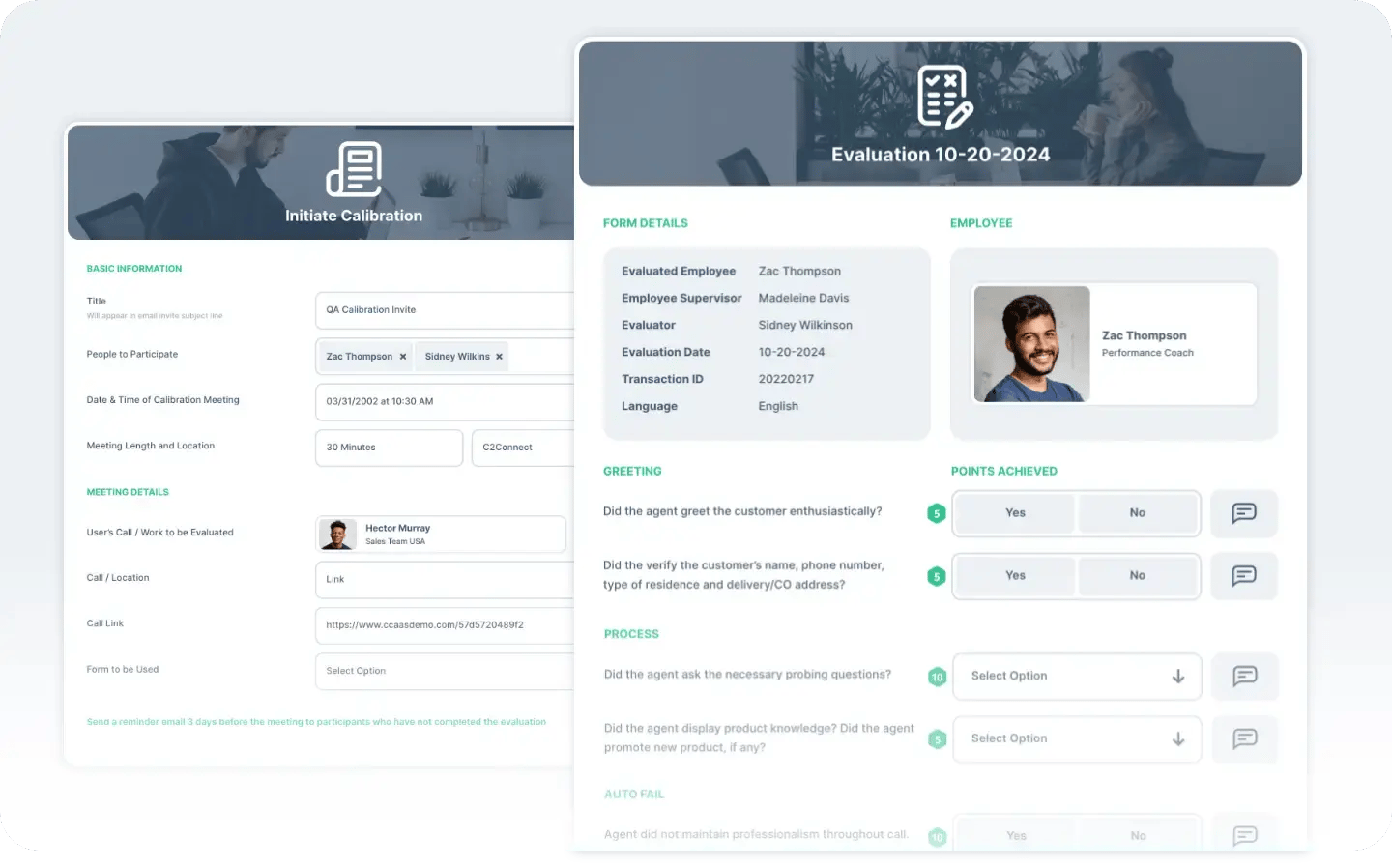Click Zac Thompson's employee photo

pos(1031,344)
